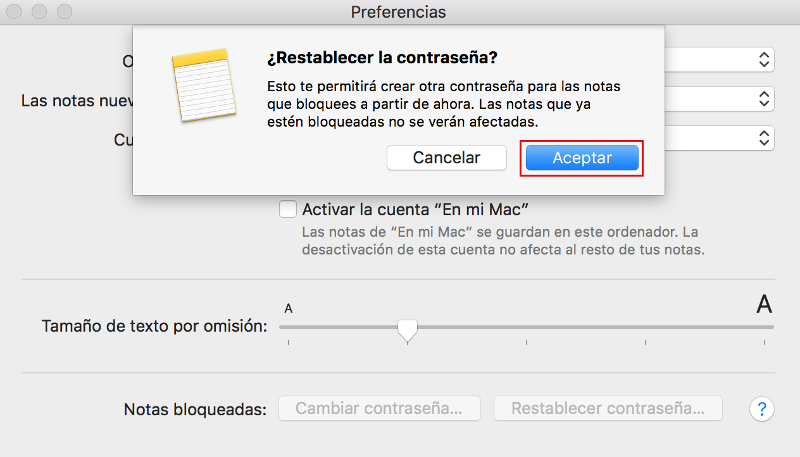Click the small A at the slider's left end

(288, 308)
